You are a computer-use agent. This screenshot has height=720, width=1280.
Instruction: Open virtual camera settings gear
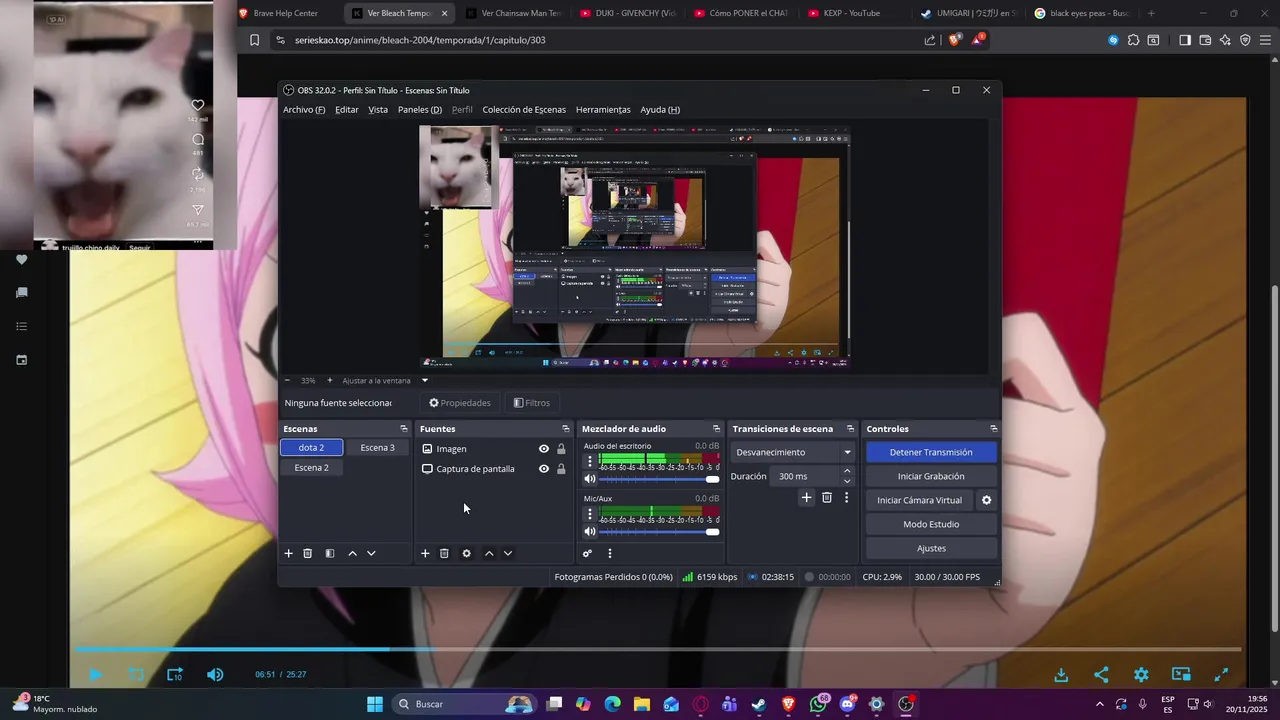[x=986, y=500]
